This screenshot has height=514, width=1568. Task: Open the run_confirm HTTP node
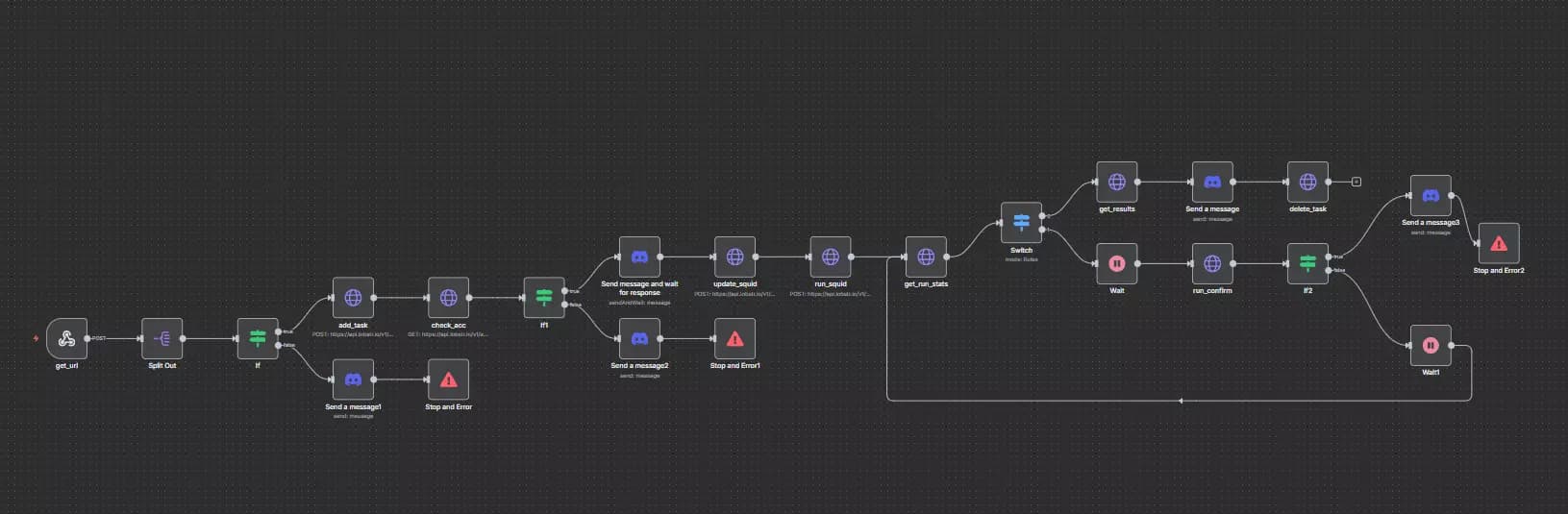(x=1212, y=263)
